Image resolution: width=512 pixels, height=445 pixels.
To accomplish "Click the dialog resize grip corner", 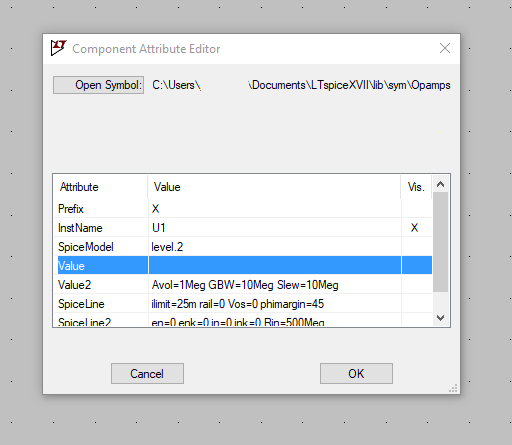I will 453,388.
